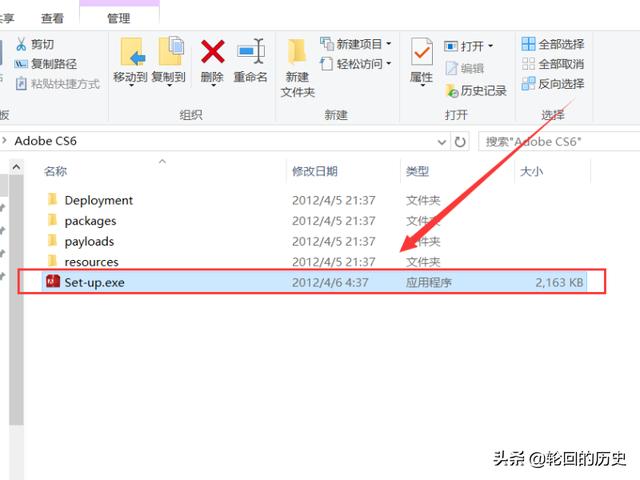Sort by the Size (大小) column header
640x480 pixels.
coord(531,171)
